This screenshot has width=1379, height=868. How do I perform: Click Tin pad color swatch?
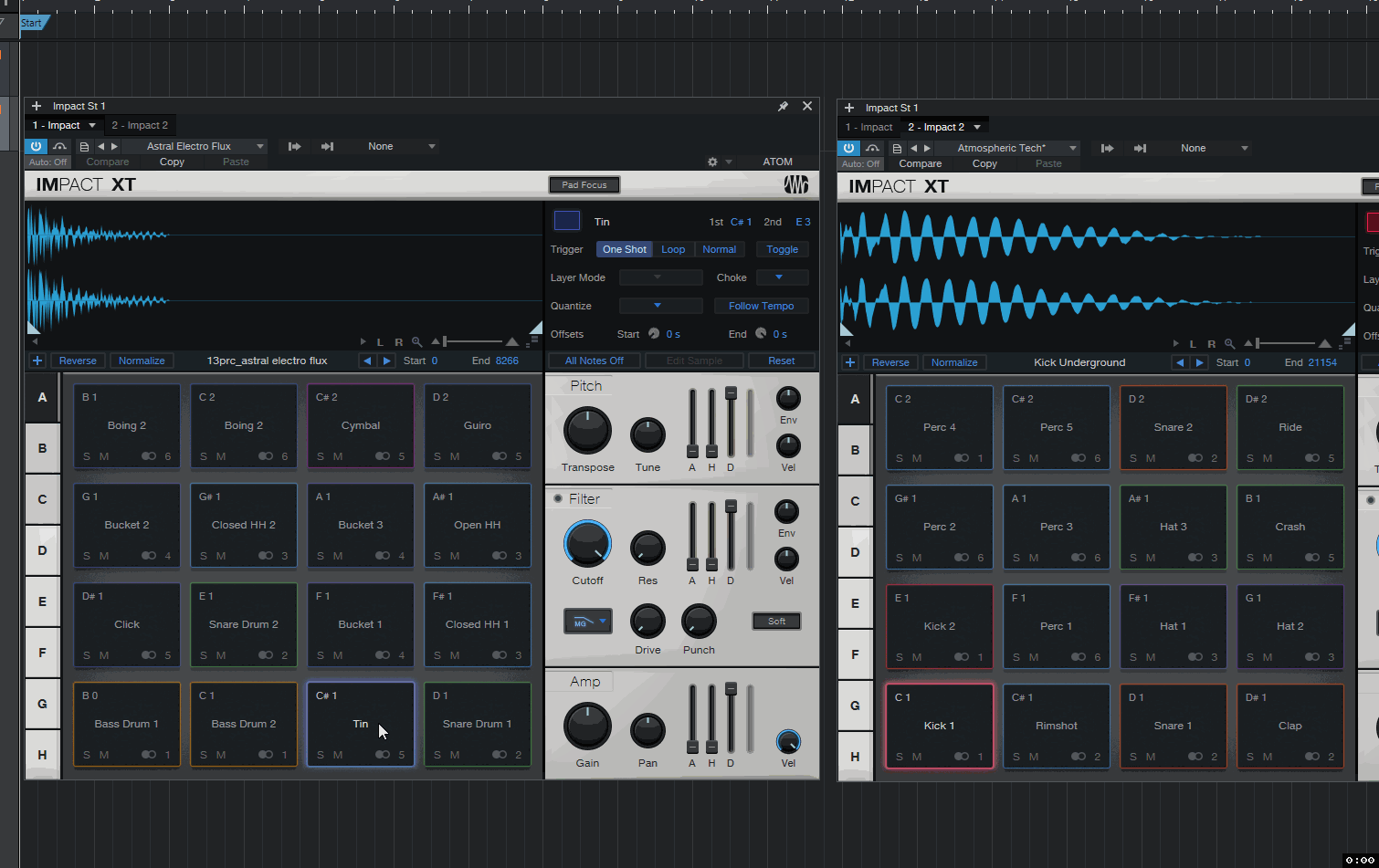pyautogui.click(x=567, y=221)
